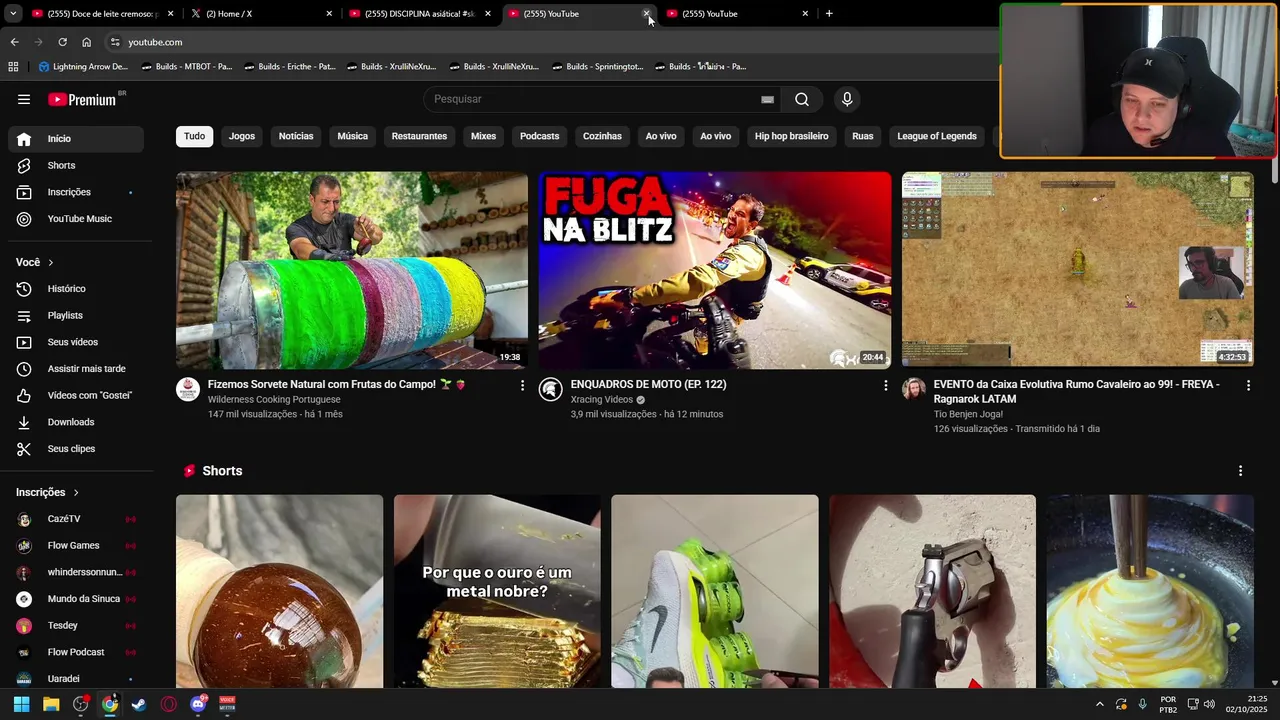Open File Explorer from taskbar

51,704
